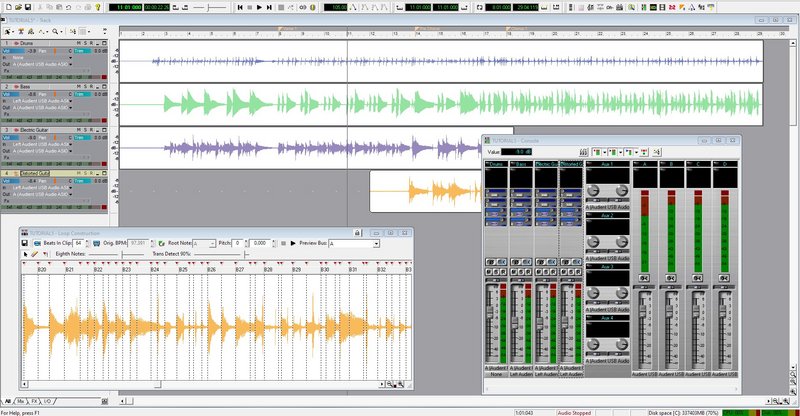
Task: Select the tempo field showing 105.00
Action: point(335,7)
